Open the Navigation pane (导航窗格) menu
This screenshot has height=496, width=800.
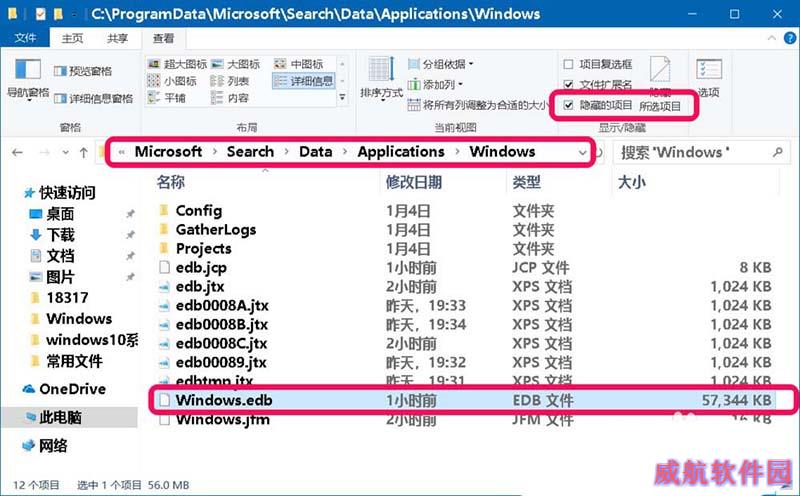(27, 78)
